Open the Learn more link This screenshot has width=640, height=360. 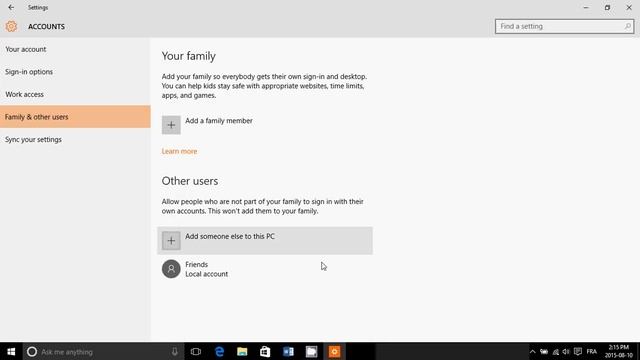(179, 151)
